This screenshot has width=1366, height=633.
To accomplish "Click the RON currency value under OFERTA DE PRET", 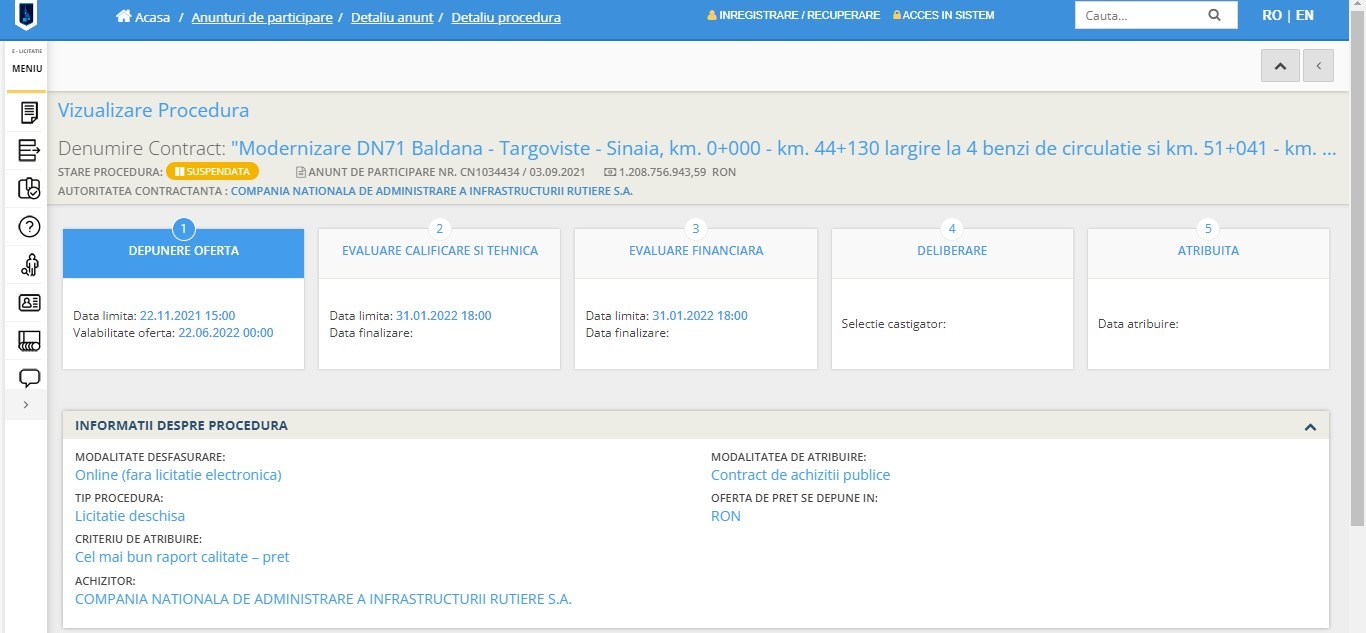I will pyautogui.click(x=726, y=516).
